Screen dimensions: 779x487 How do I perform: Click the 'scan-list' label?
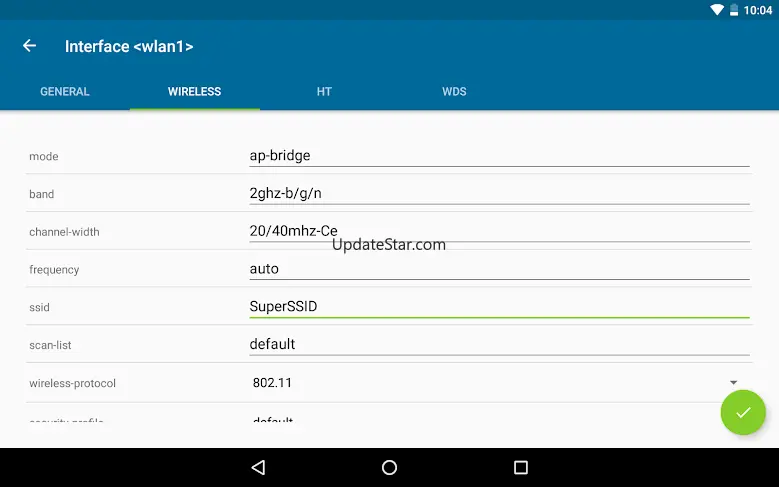point(50,345)
